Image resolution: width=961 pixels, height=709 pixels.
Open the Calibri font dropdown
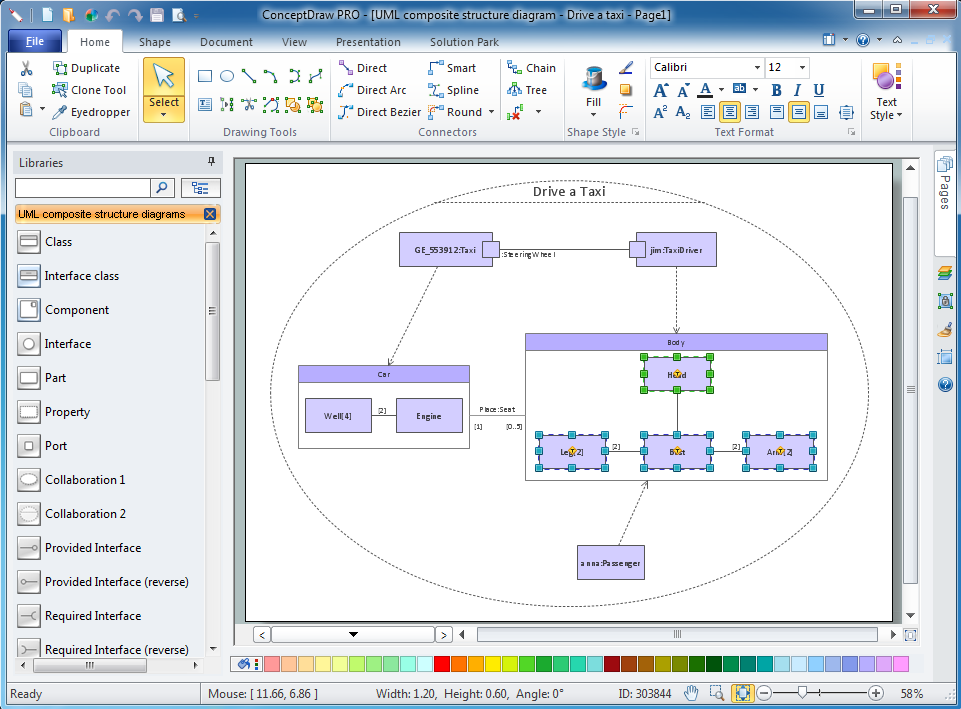point(758,67)
